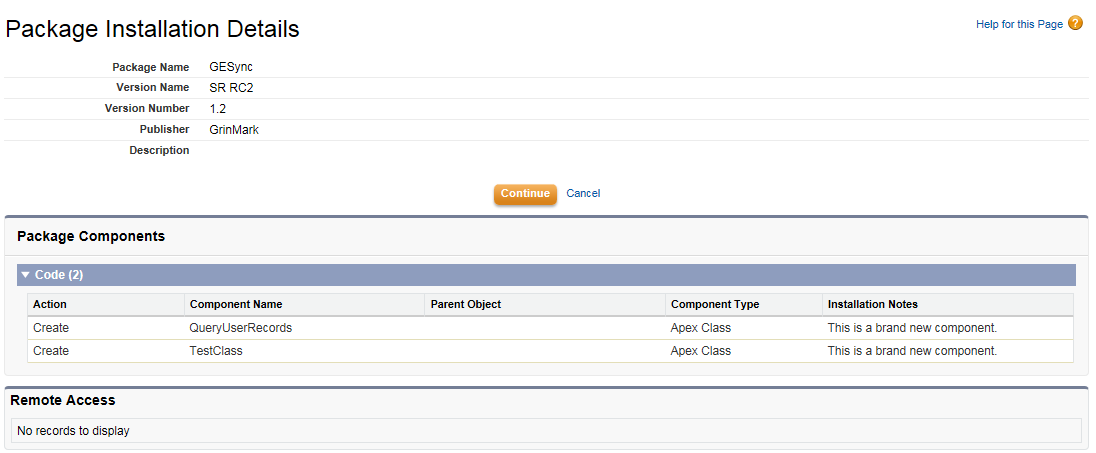
Task: Click the orange question mark help icon
Action: coord(1076,24)
